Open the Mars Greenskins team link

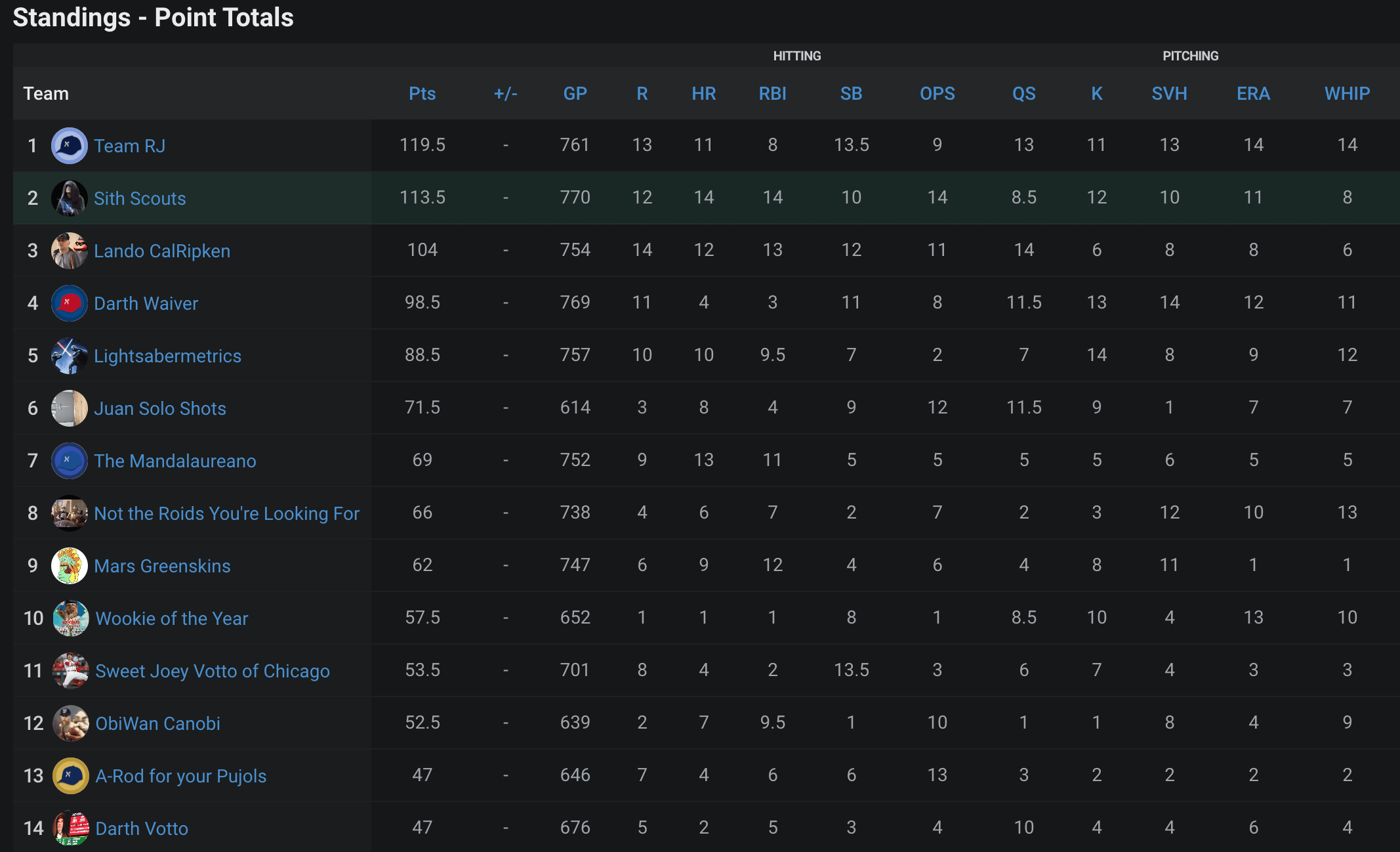click(x=162, y=566)
